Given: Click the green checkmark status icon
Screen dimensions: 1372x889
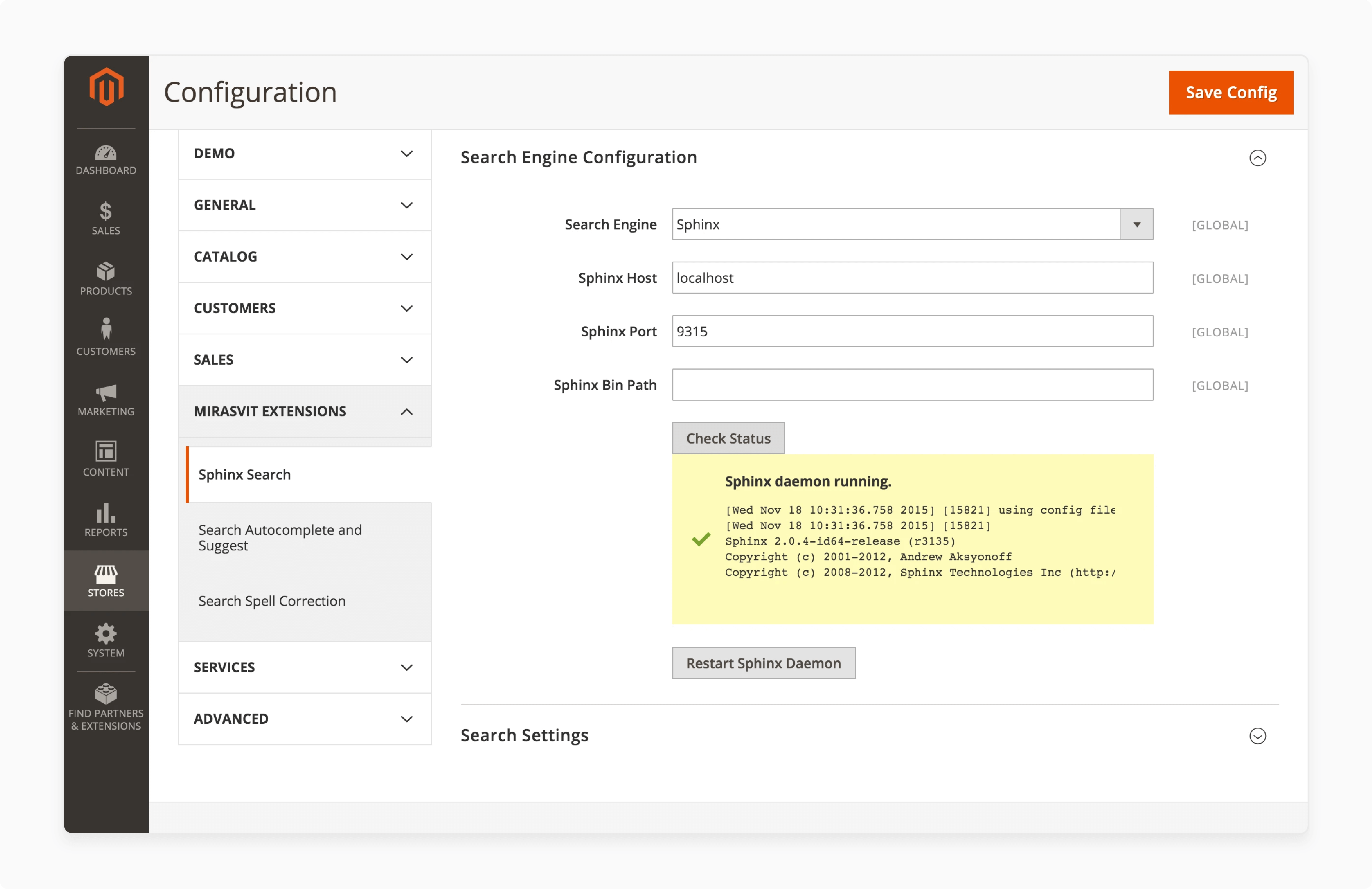Looking at the screenshot, I should [701, 539].
